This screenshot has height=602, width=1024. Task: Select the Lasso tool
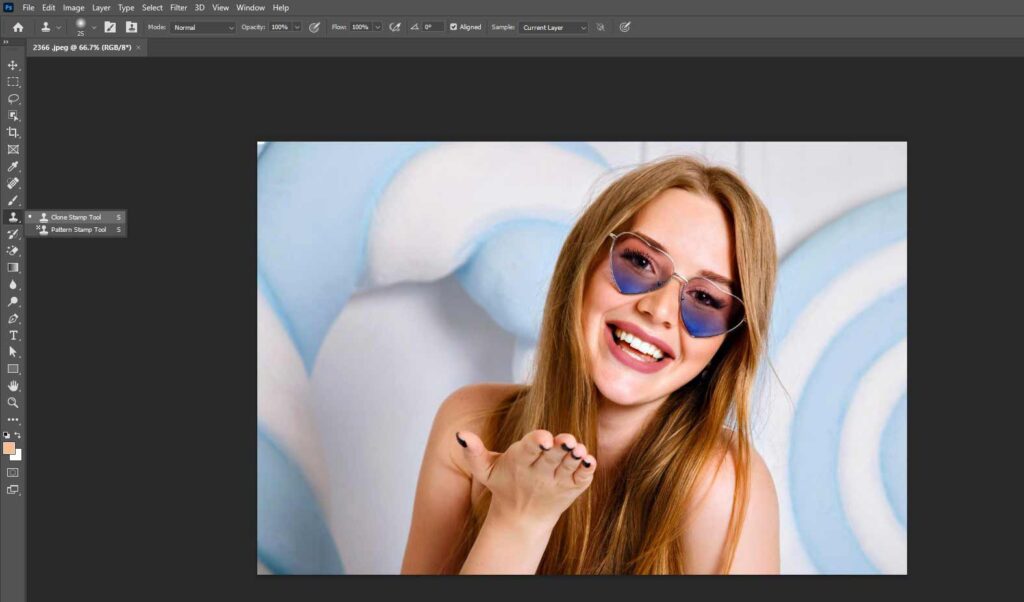pos(12,99)
